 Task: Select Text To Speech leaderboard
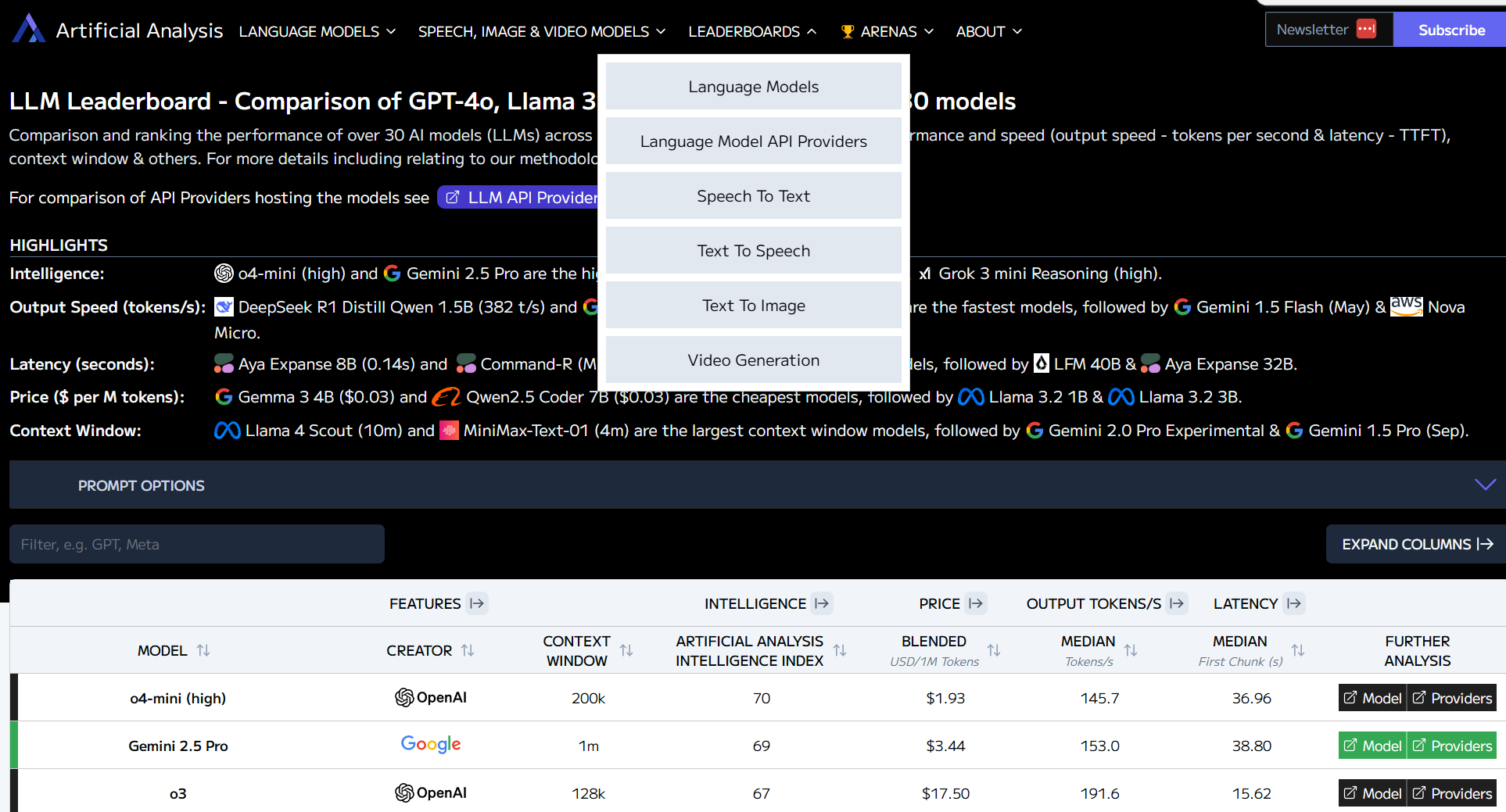click(x=754, y=250)
